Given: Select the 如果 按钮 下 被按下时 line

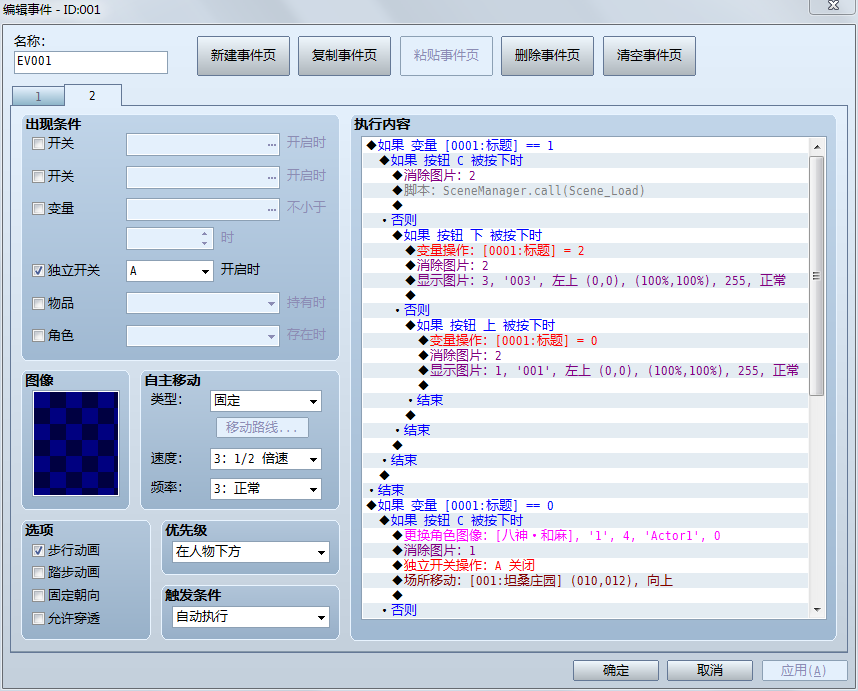Looking at the screenshot, I should (x=585, y=236).
